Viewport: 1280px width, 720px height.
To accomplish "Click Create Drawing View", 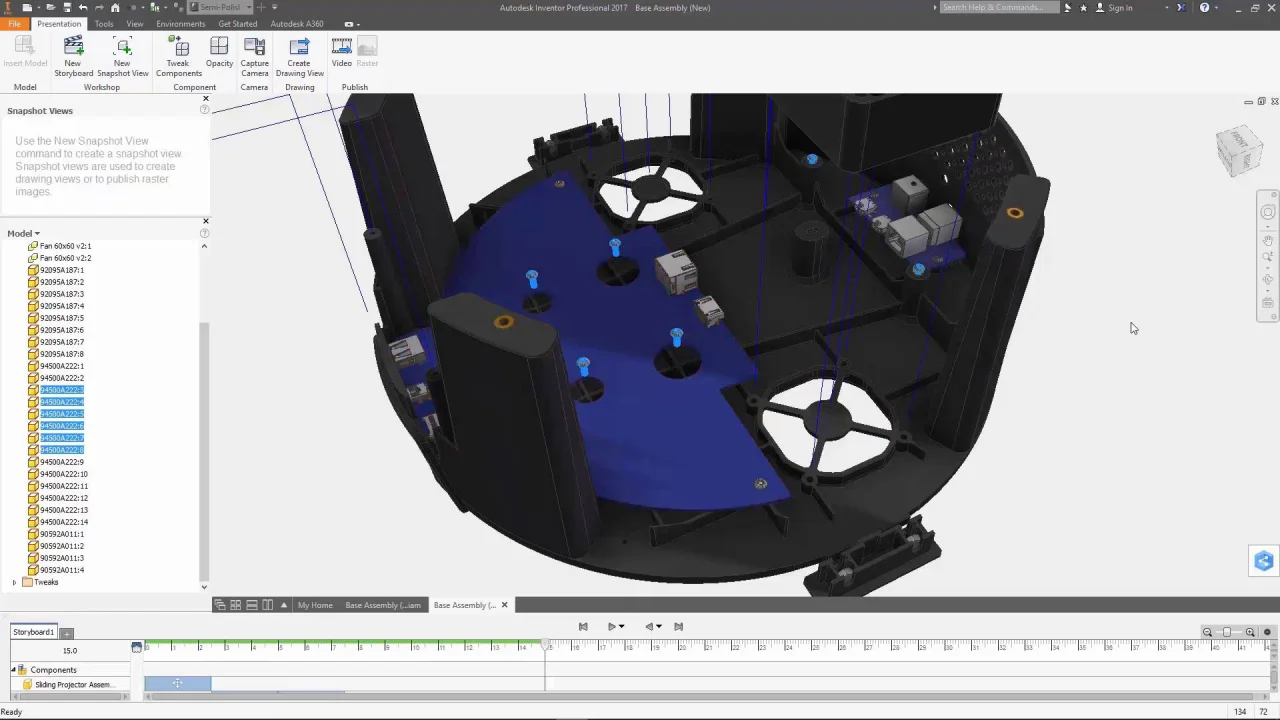I will click(x=299, y=56).
